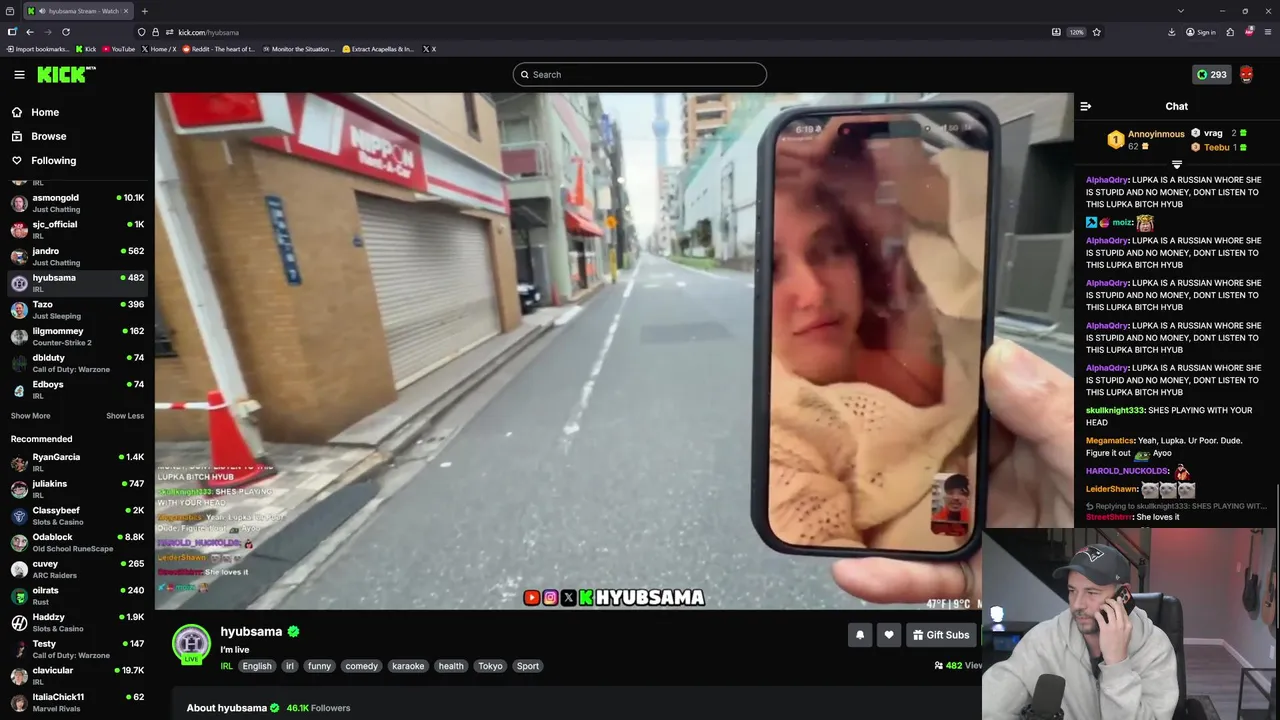Image resolution: width=1280 pixels, height=720 pixels.
Task: Follow hyubsama with the heart button
Action: pos(888,635)
